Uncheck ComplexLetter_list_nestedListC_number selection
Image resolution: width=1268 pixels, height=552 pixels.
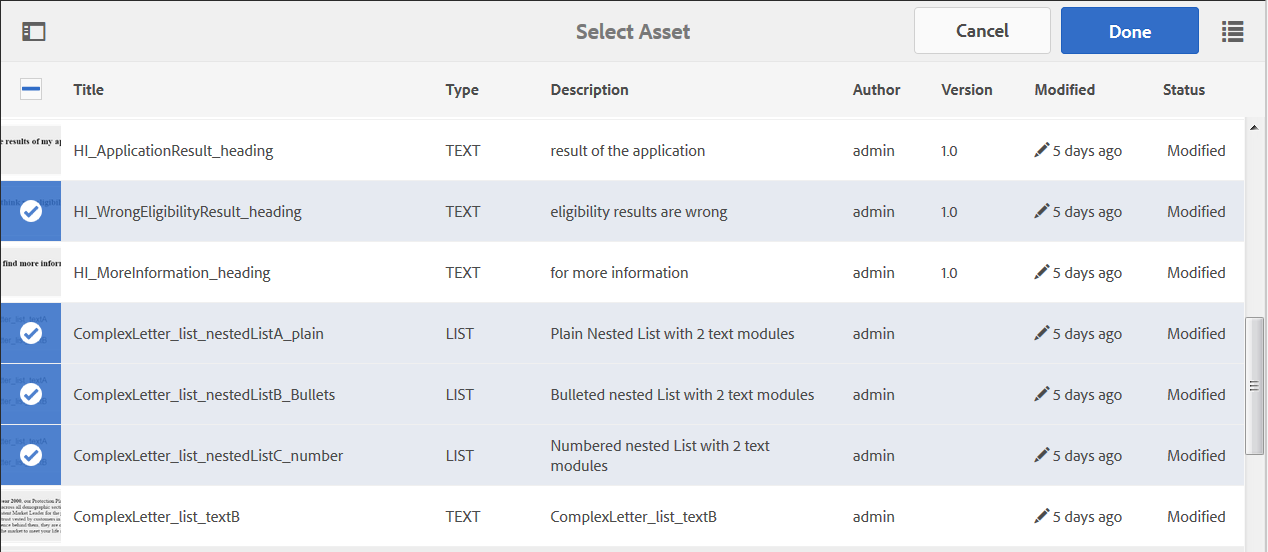coord(31,456)
